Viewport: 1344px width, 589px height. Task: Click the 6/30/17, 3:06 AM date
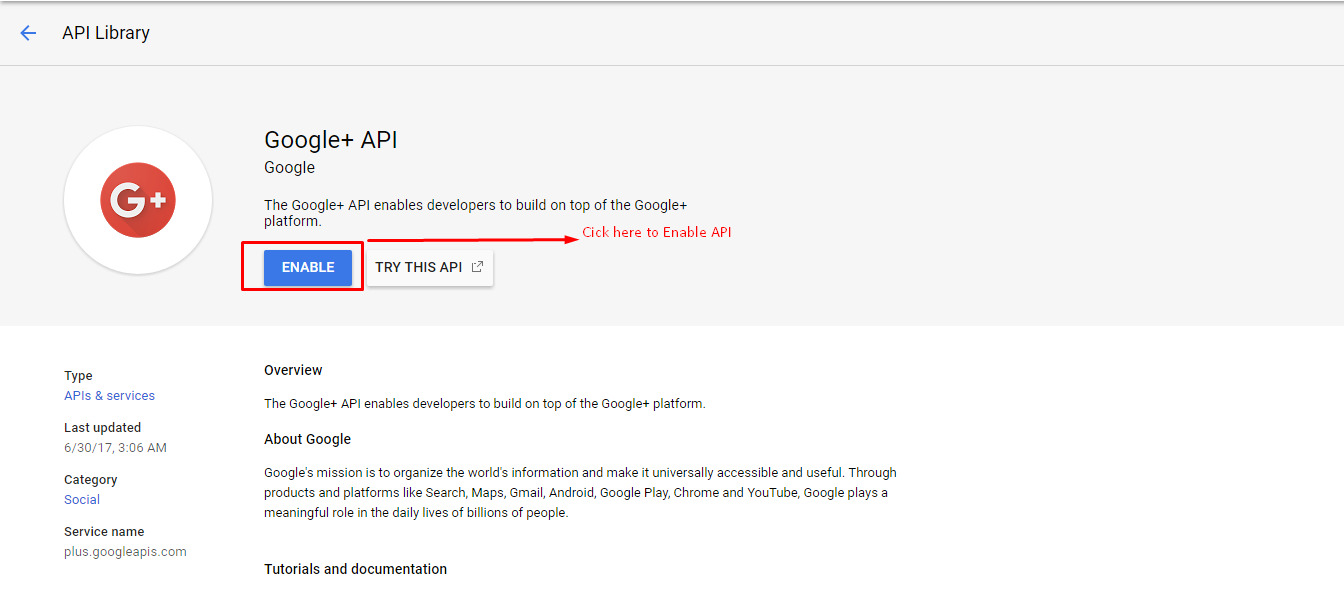[115, 448]
